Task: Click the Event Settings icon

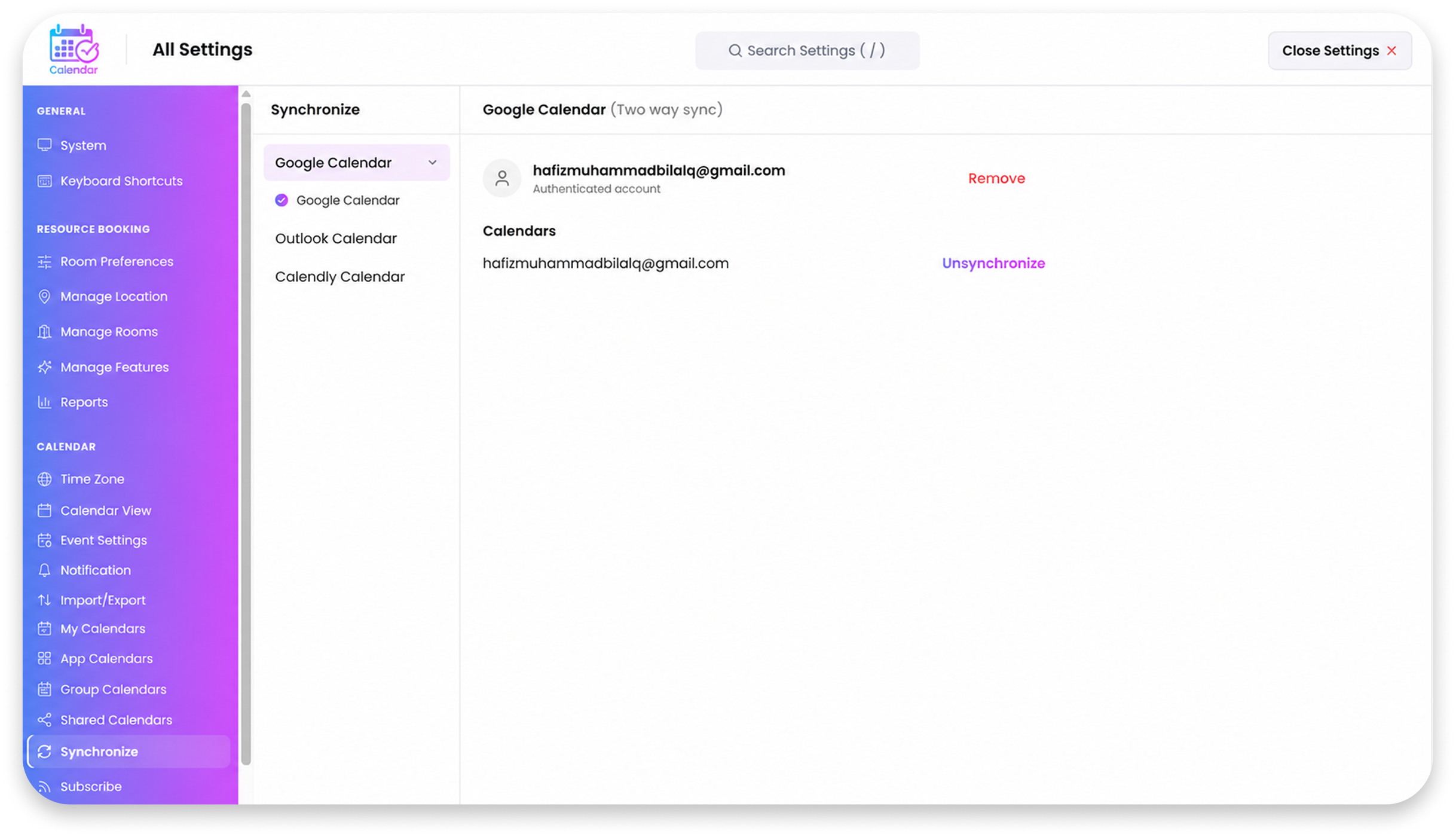Action: tap(44, 540)
